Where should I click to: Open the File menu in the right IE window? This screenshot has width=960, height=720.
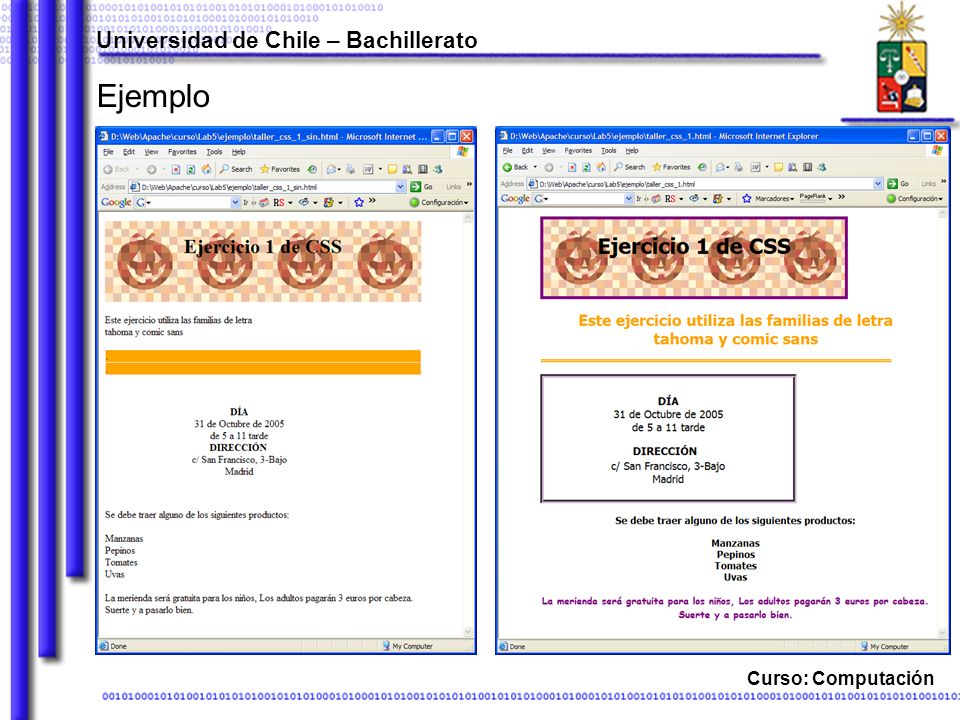(x=508, y=150)
